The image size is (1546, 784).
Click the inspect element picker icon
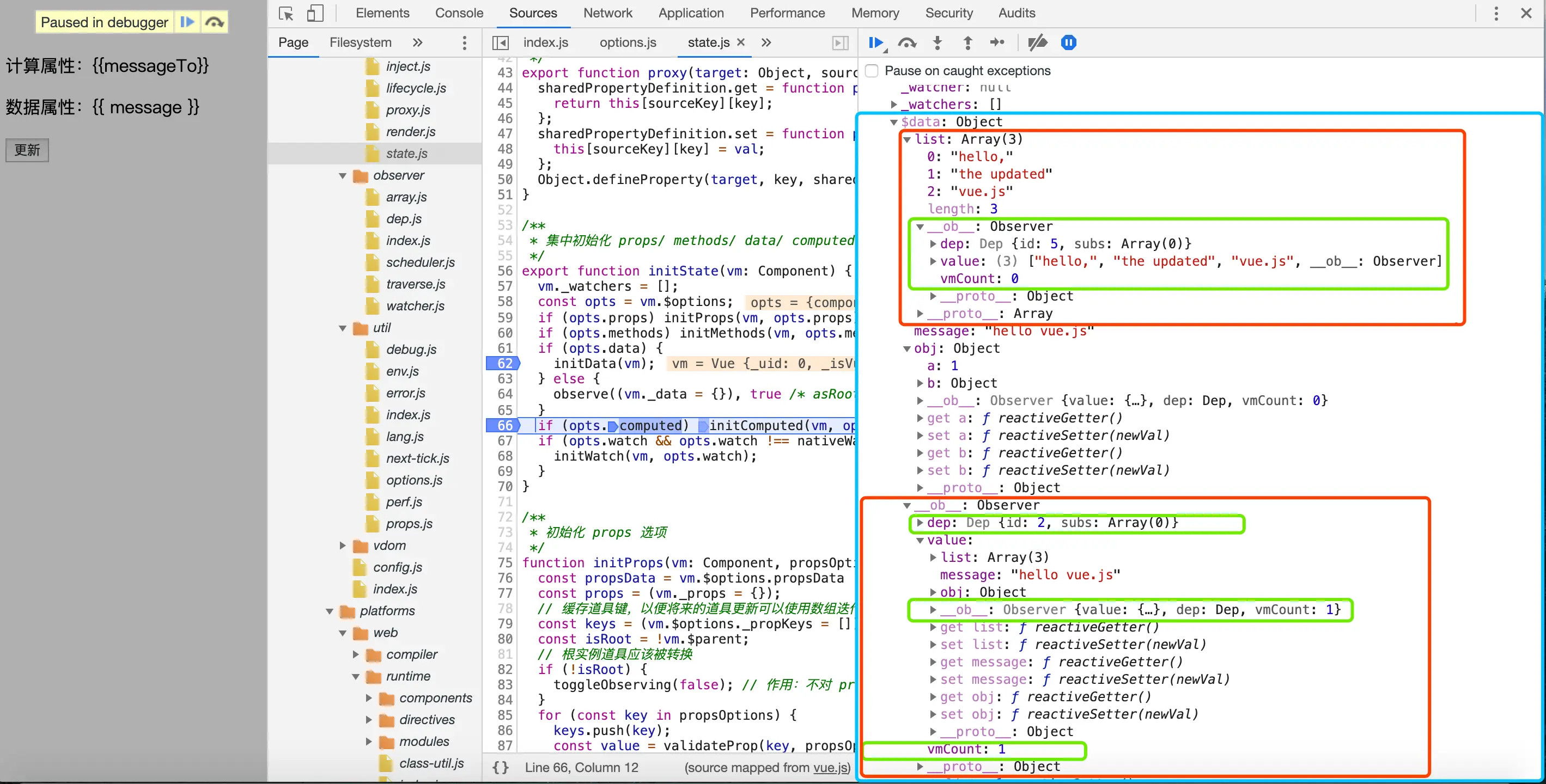[285, 13]
